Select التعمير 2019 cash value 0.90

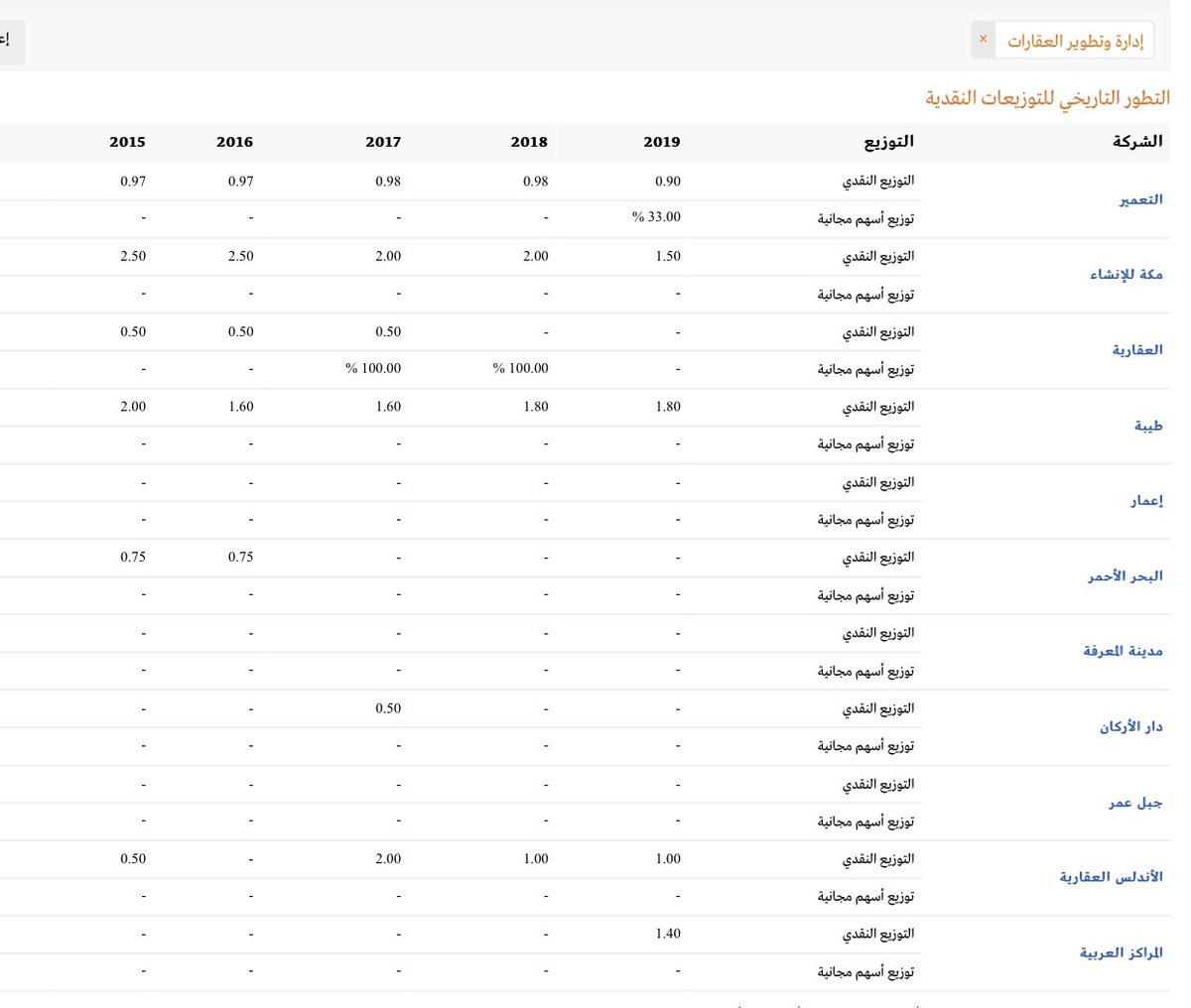(668, 182)
